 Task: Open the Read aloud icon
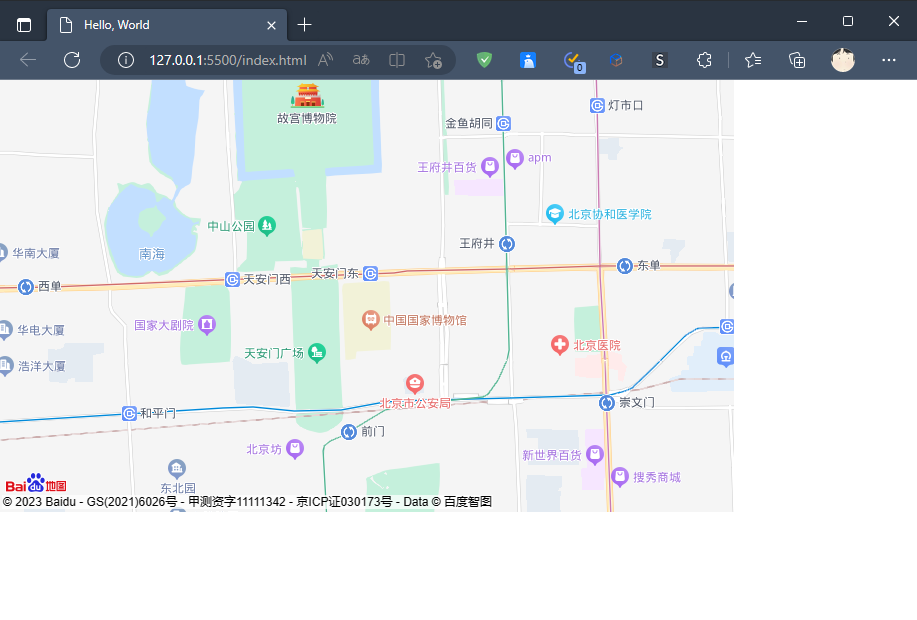326,60
